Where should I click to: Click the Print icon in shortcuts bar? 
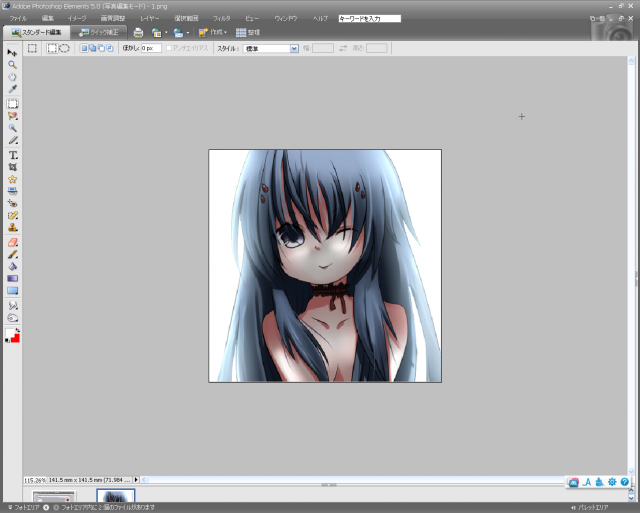click(138, 33)
